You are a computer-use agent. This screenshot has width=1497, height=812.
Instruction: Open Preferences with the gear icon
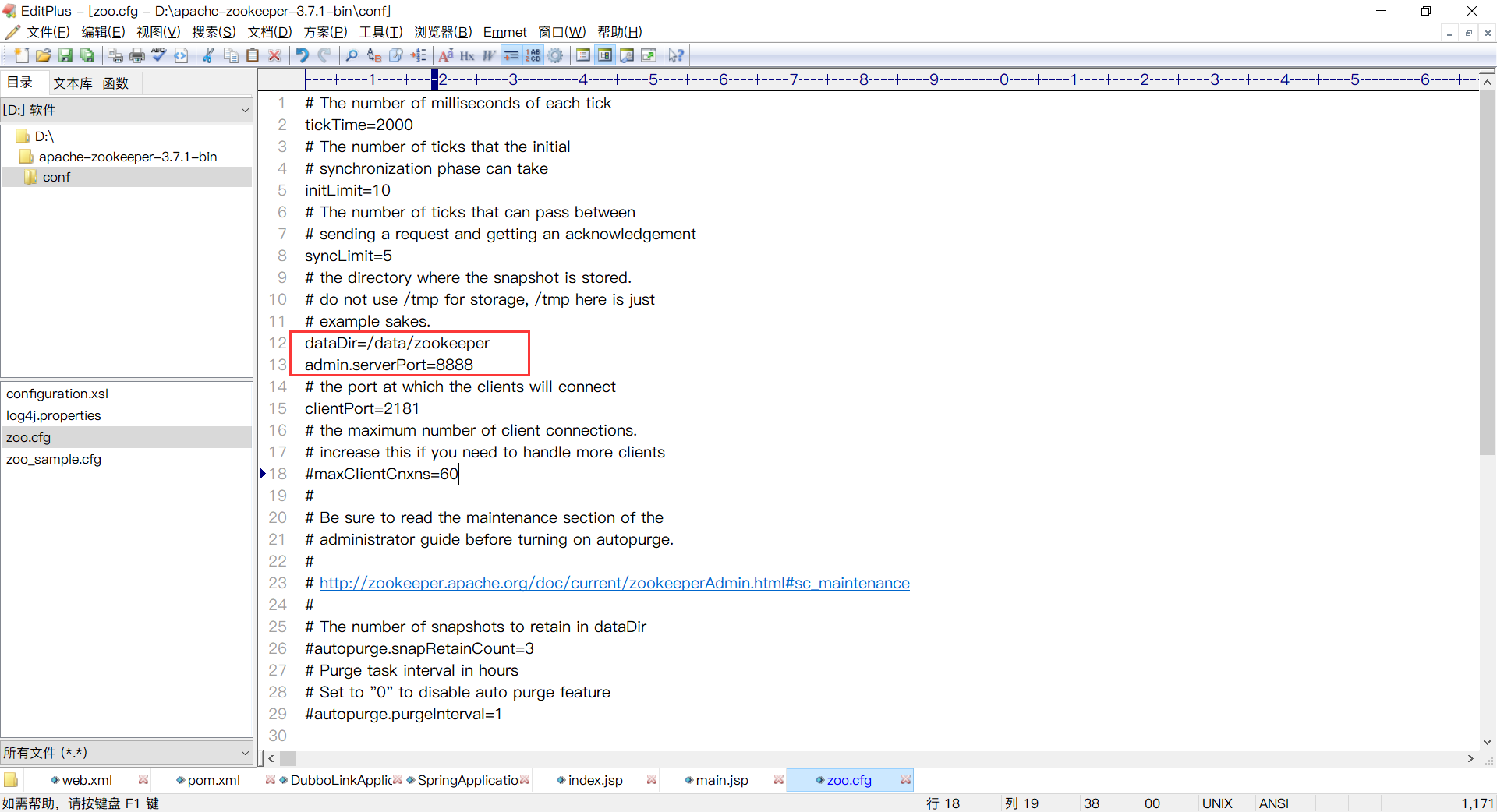[x=555, y=55]
